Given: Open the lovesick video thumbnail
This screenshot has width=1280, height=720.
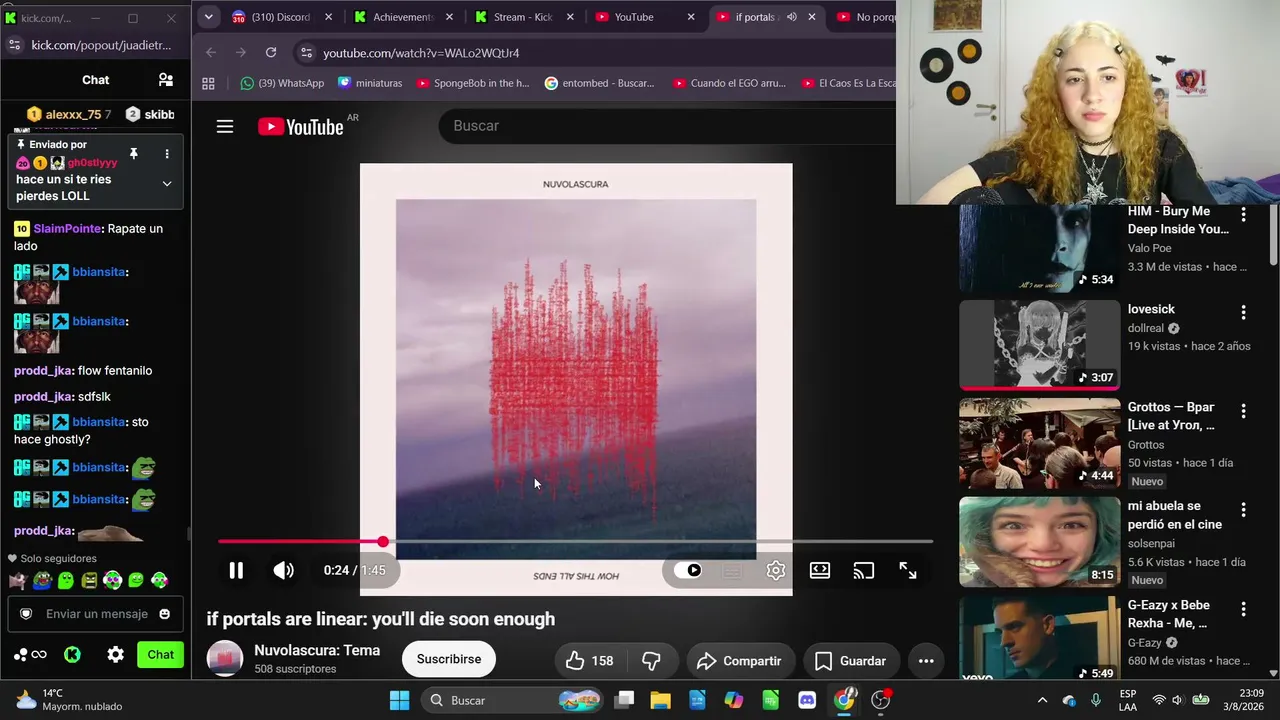Looking at the screenshot, I should click(1040, 345).
